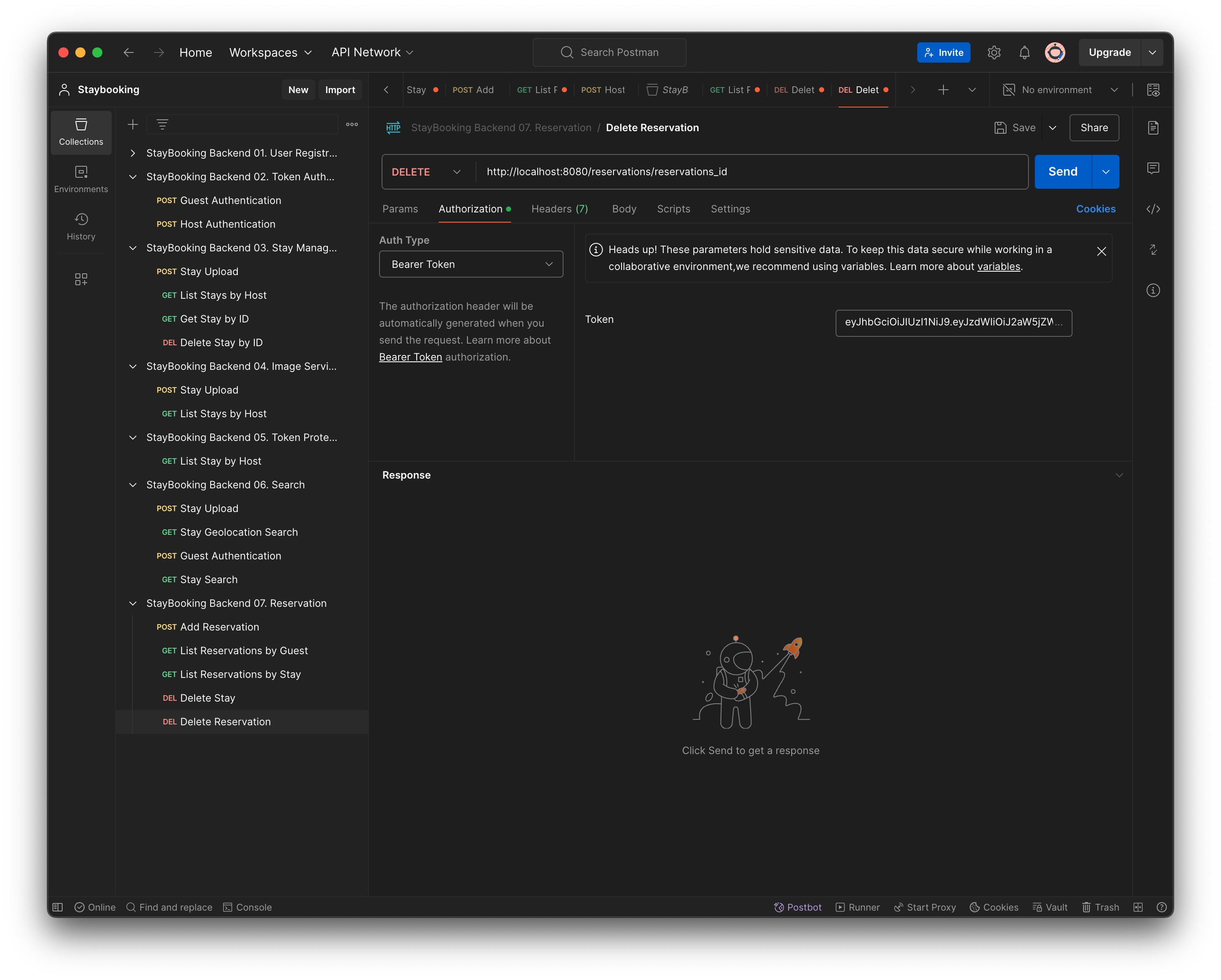Start Proxy from the status bar
This screenshot has height=980, width=1221.
point(924,907)
